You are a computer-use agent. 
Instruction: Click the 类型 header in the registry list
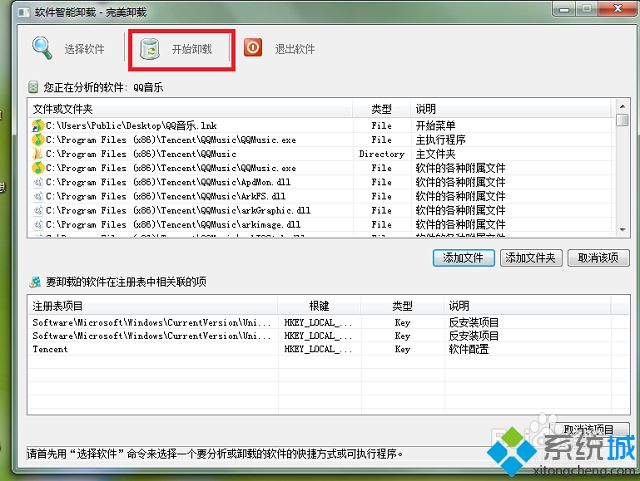click(402, 306)
